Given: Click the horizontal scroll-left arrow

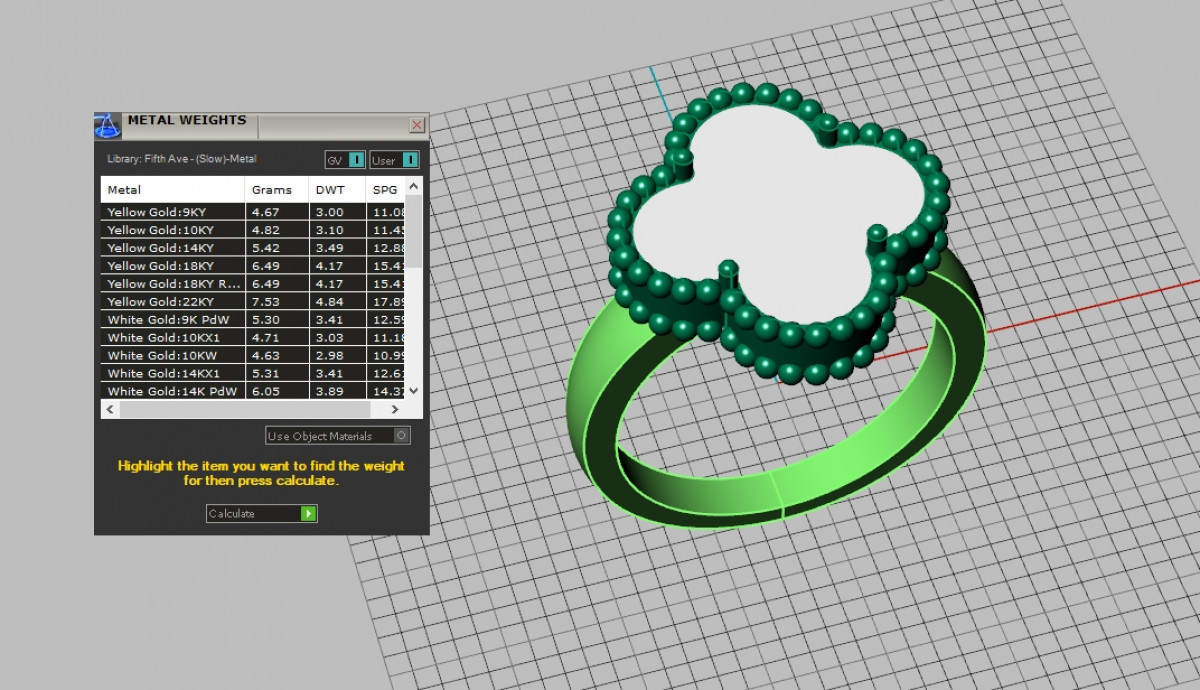Looking at the screenshot, I should point(110,409).
